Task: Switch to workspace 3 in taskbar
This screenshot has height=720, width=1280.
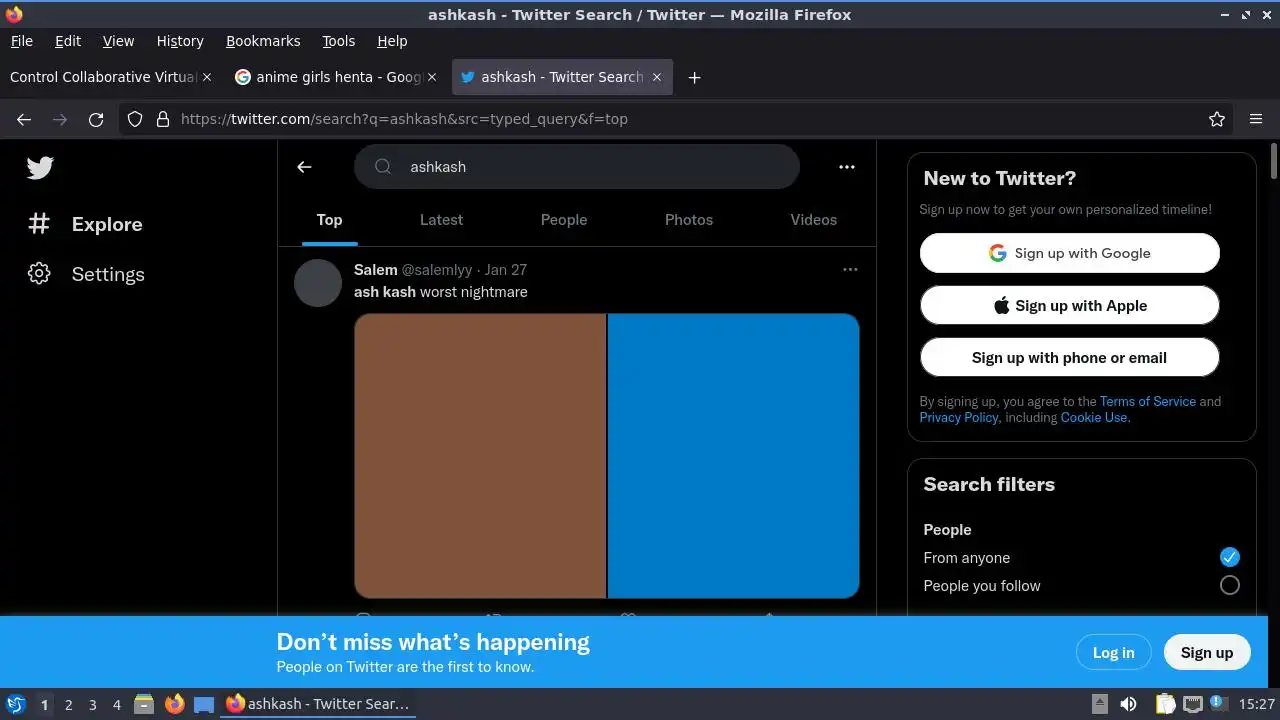Action: (92, 705)
